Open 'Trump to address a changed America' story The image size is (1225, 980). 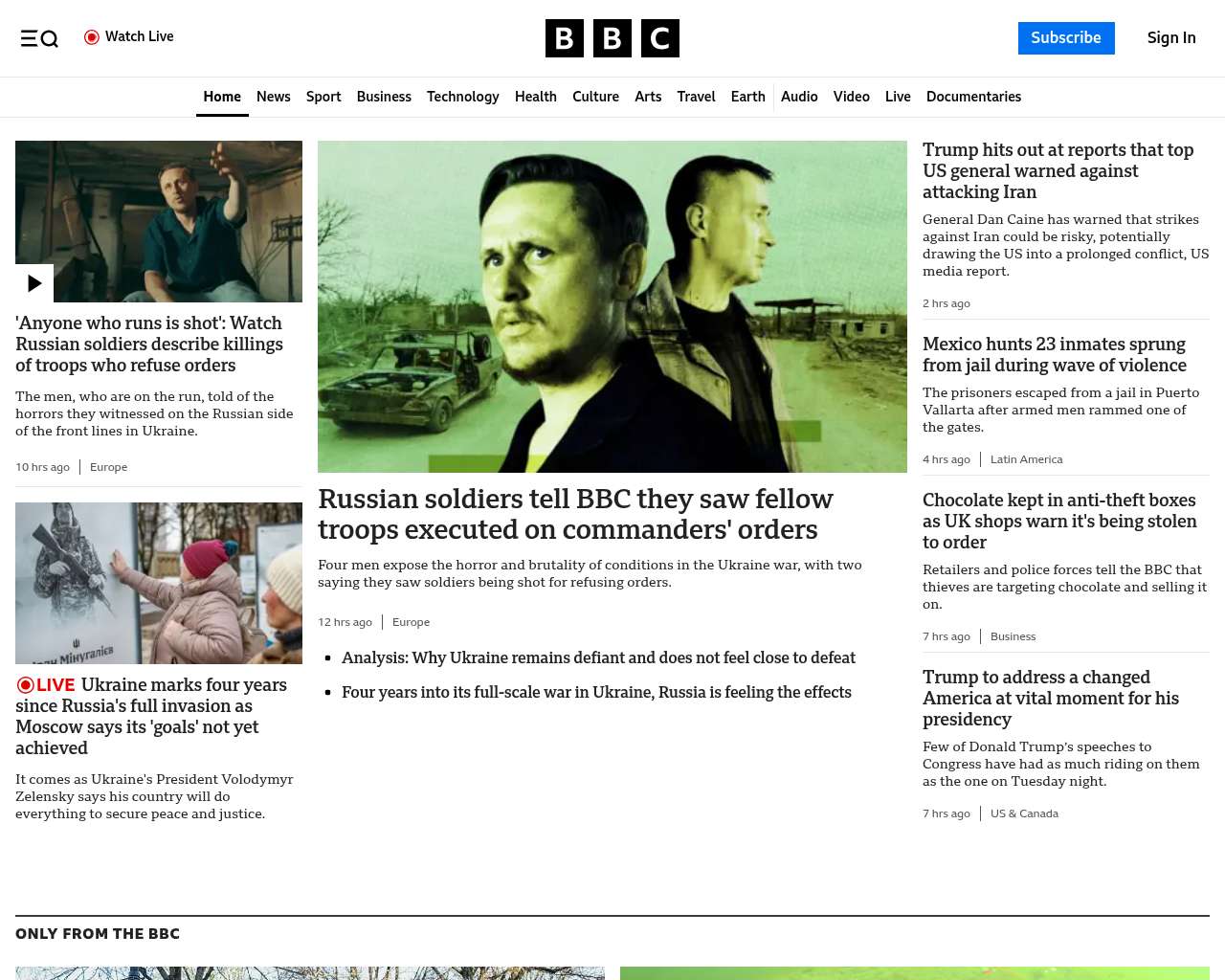1051,698
